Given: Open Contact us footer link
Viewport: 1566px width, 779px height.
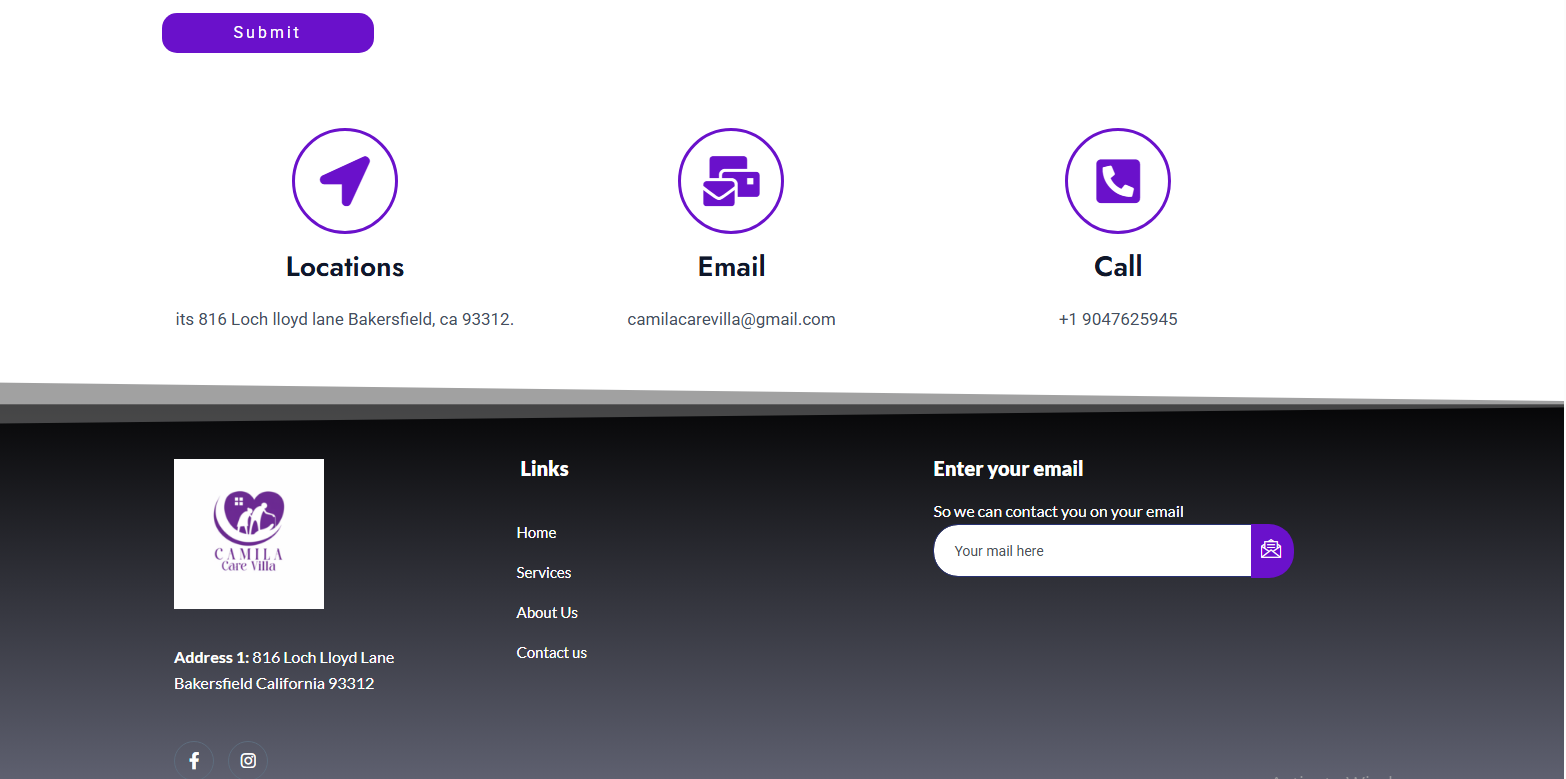Looking at the screenshot, I should (x=551, y=653).
